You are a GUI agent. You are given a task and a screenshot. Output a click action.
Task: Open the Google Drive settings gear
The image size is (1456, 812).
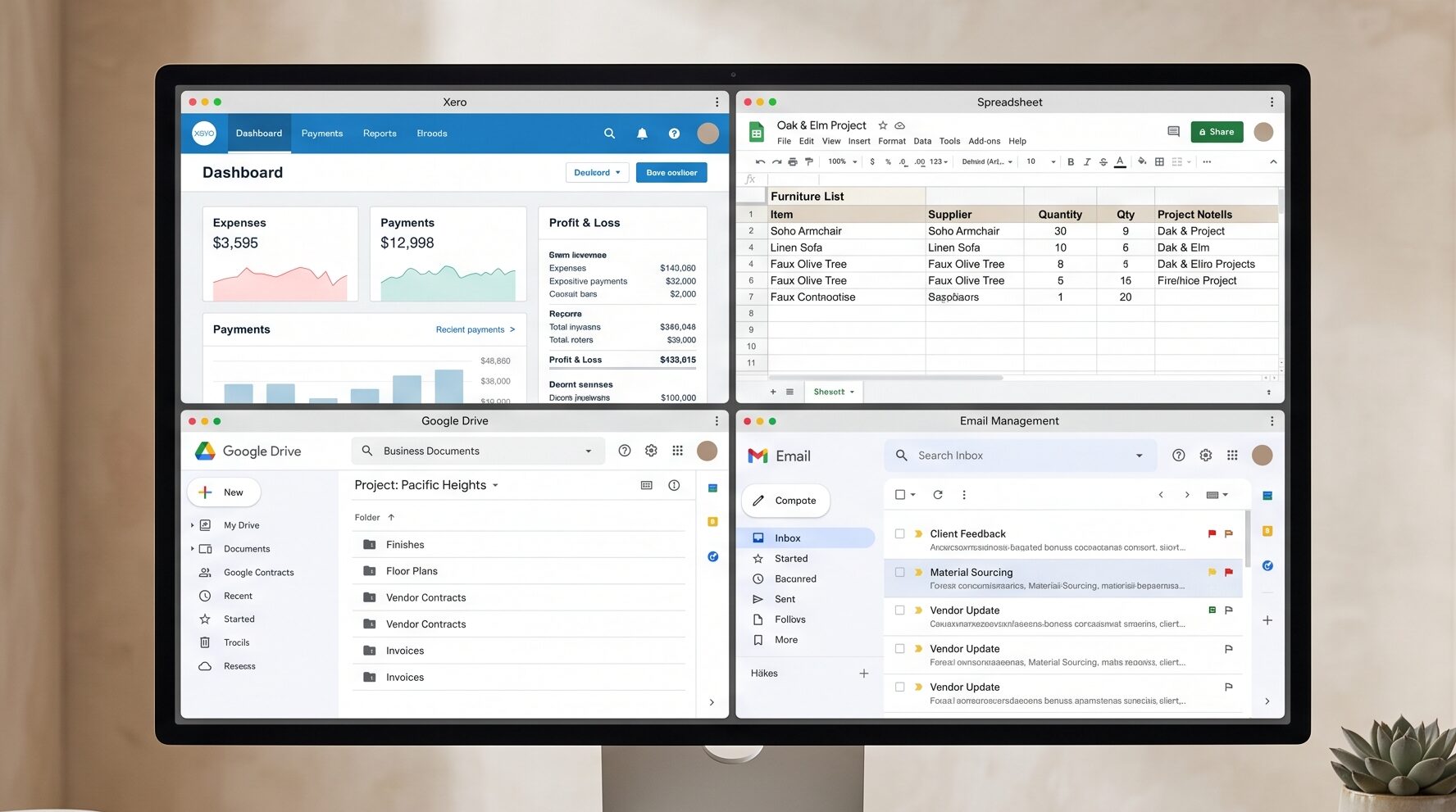tap(651, 451)
